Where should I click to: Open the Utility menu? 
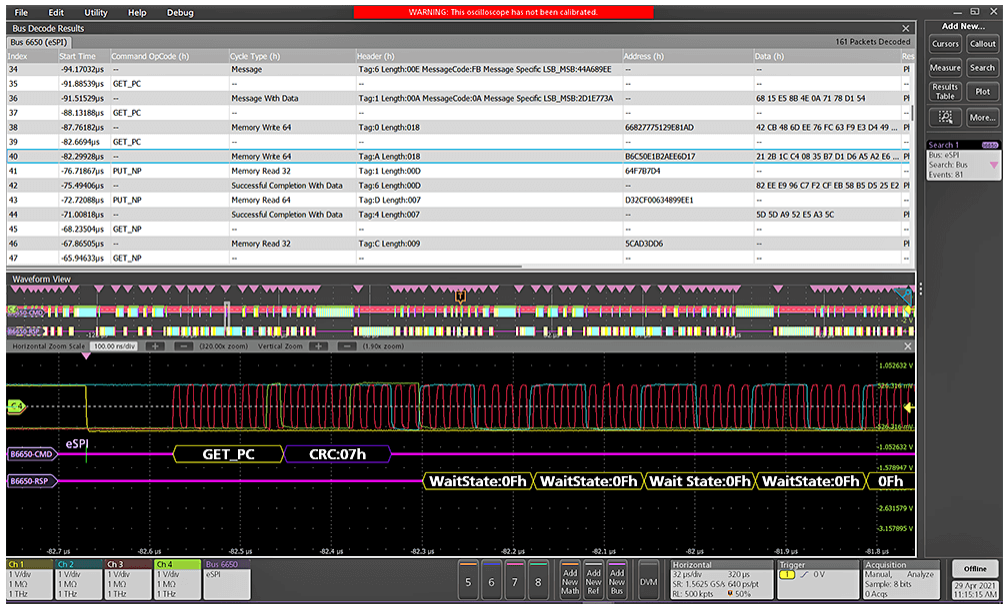click(96, 12)
